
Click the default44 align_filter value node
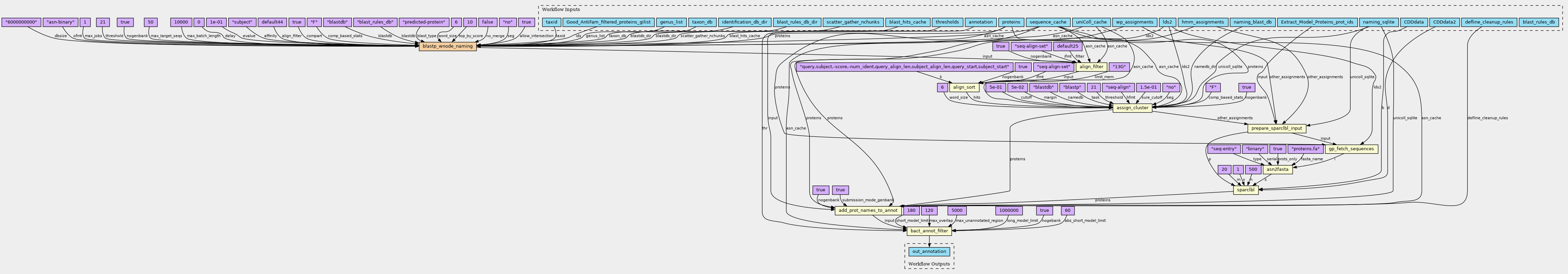click(272, 22)
